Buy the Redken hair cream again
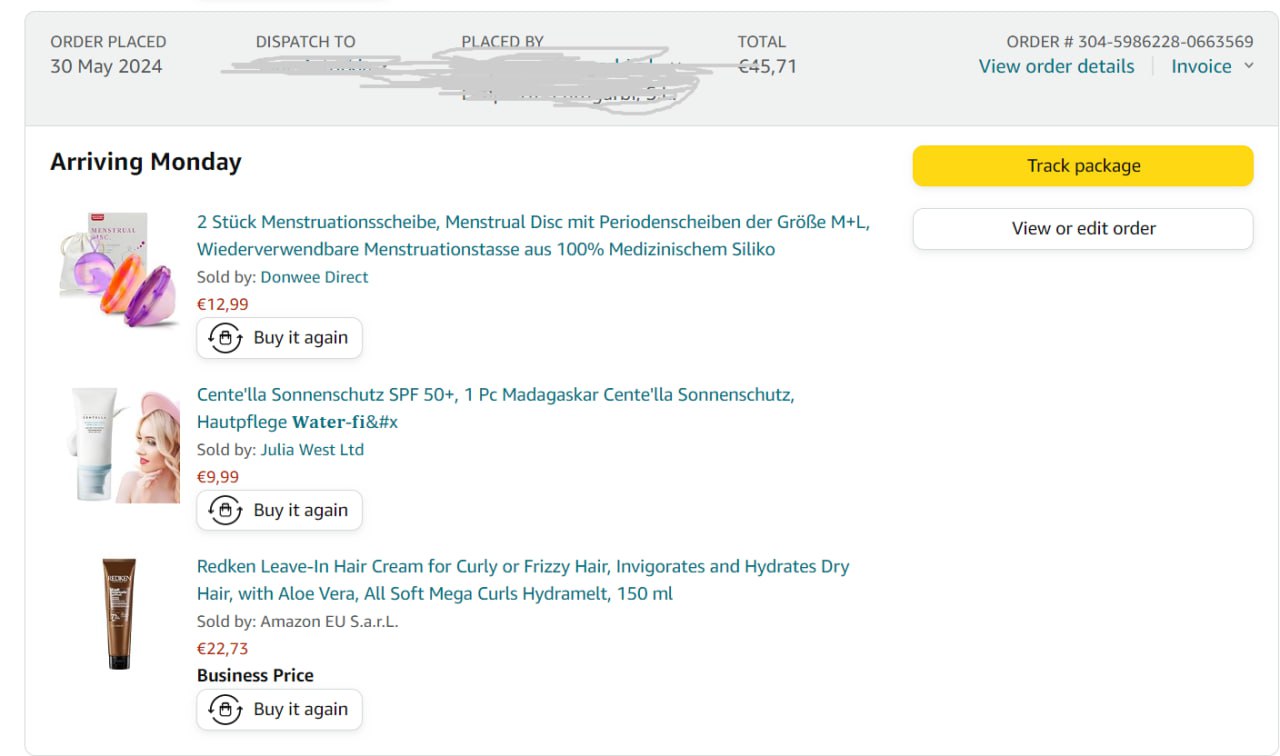 (x=300, y=709)
